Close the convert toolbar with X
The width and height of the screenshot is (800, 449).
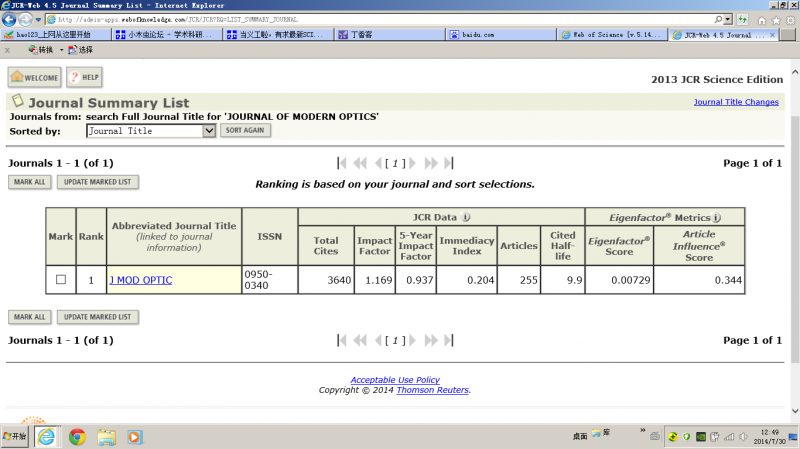(7, 50)
